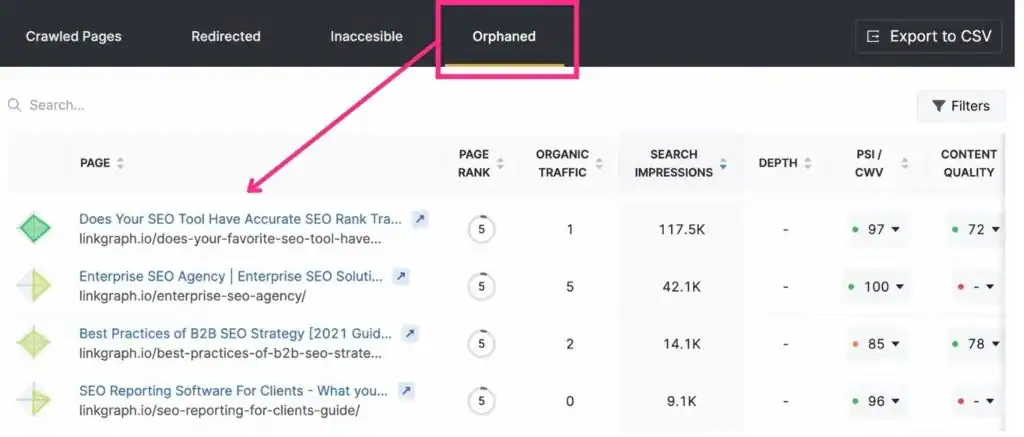Switch to Crawled Pages tab

click(74, 37)
